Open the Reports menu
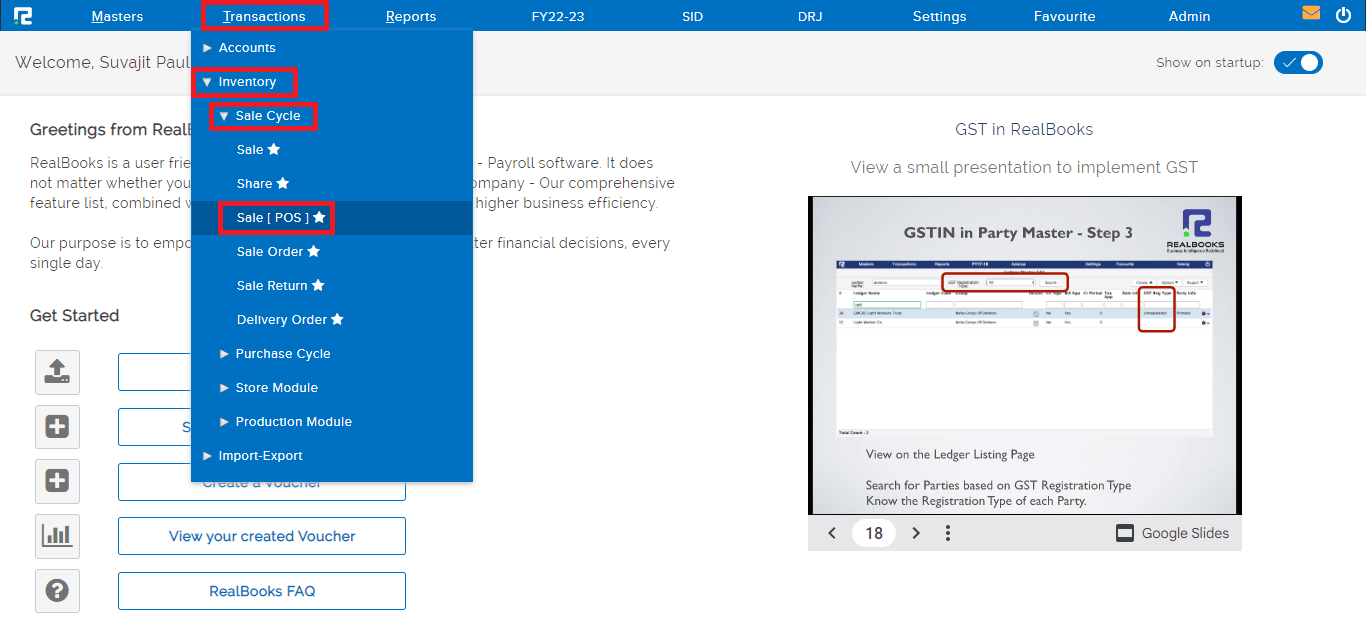Image resolution: width=1366 pixels, height=625 pixels. (411, 16)
